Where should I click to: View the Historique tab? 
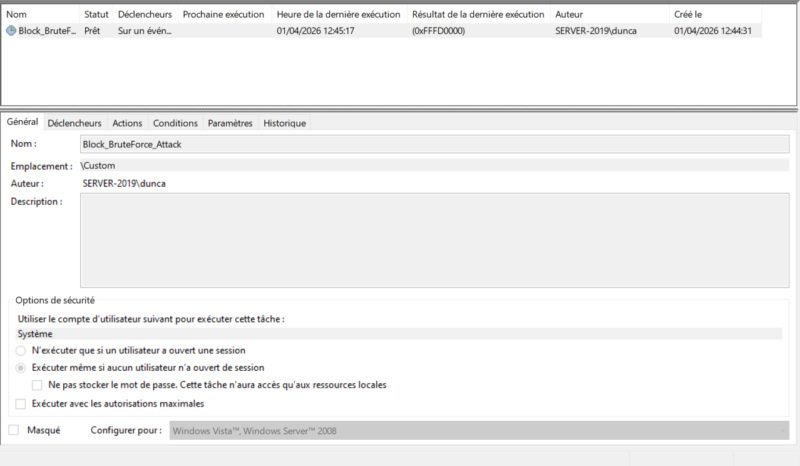284,123
